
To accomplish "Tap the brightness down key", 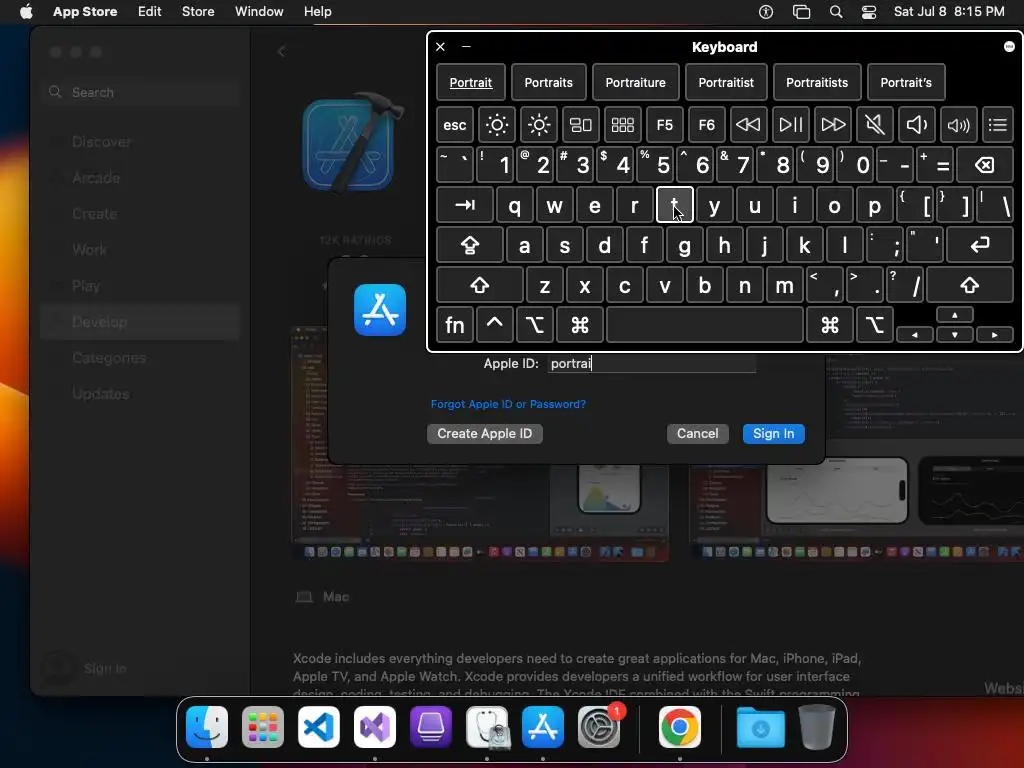I will tap(496, 125).
